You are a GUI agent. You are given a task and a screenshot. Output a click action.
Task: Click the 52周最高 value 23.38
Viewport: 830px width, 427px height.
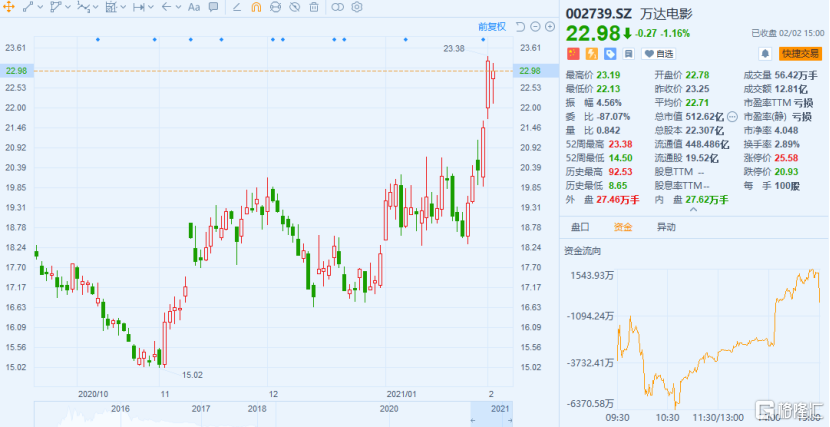[620, 144]
